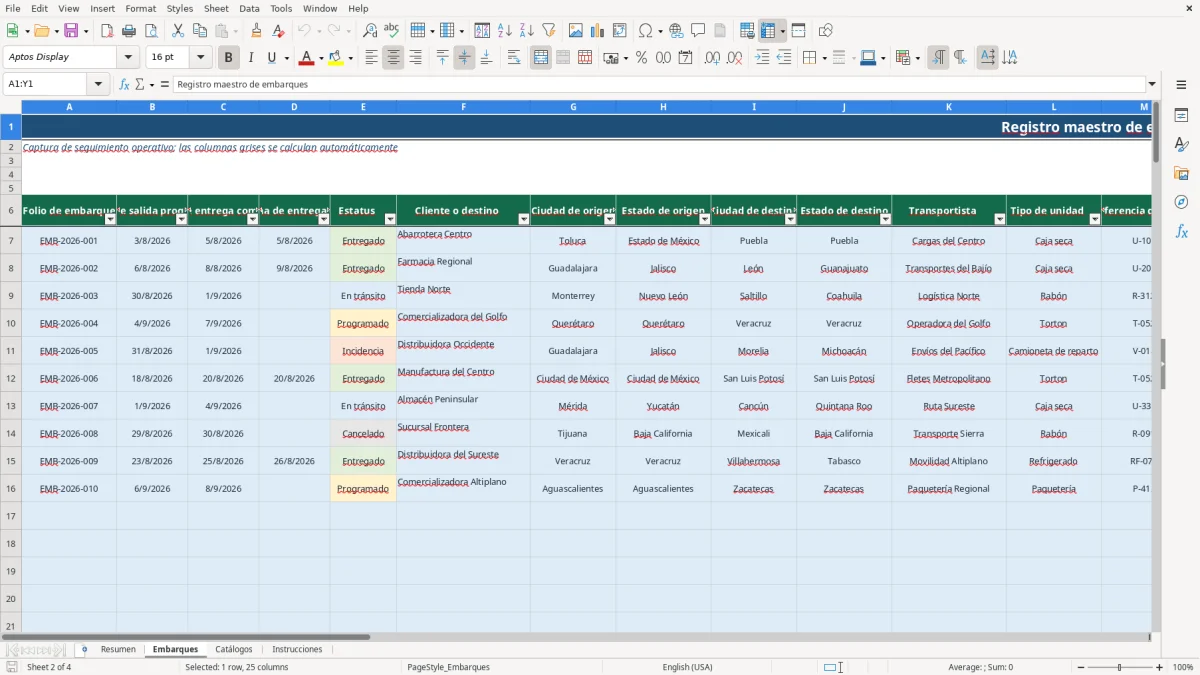
Task: Increase Indent icon
Action: (x=762, y=58)
